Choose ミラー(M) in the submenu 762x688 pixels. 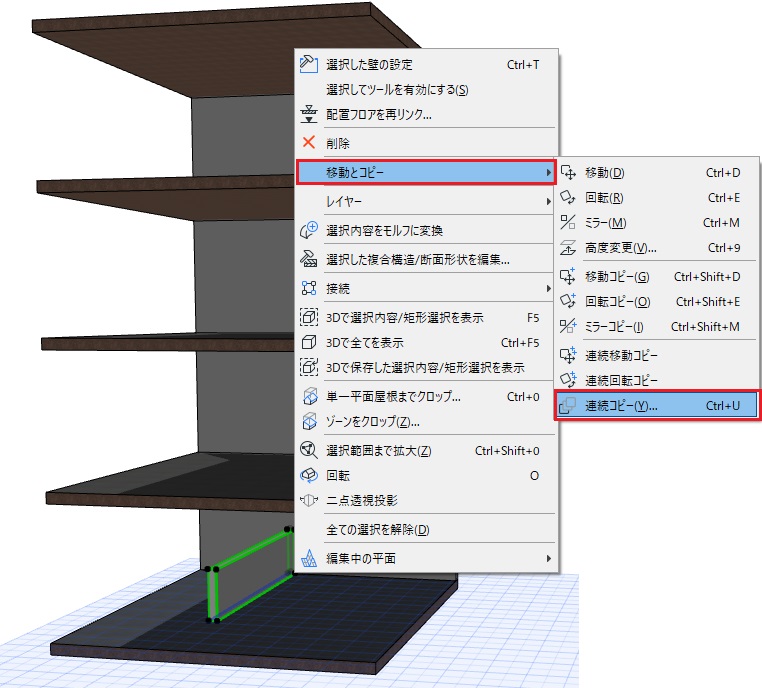pos(657,223)
